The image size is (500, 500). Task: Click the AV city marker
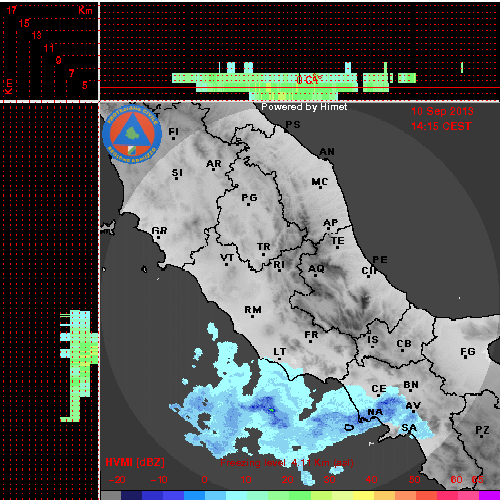[x=414, y=412]
